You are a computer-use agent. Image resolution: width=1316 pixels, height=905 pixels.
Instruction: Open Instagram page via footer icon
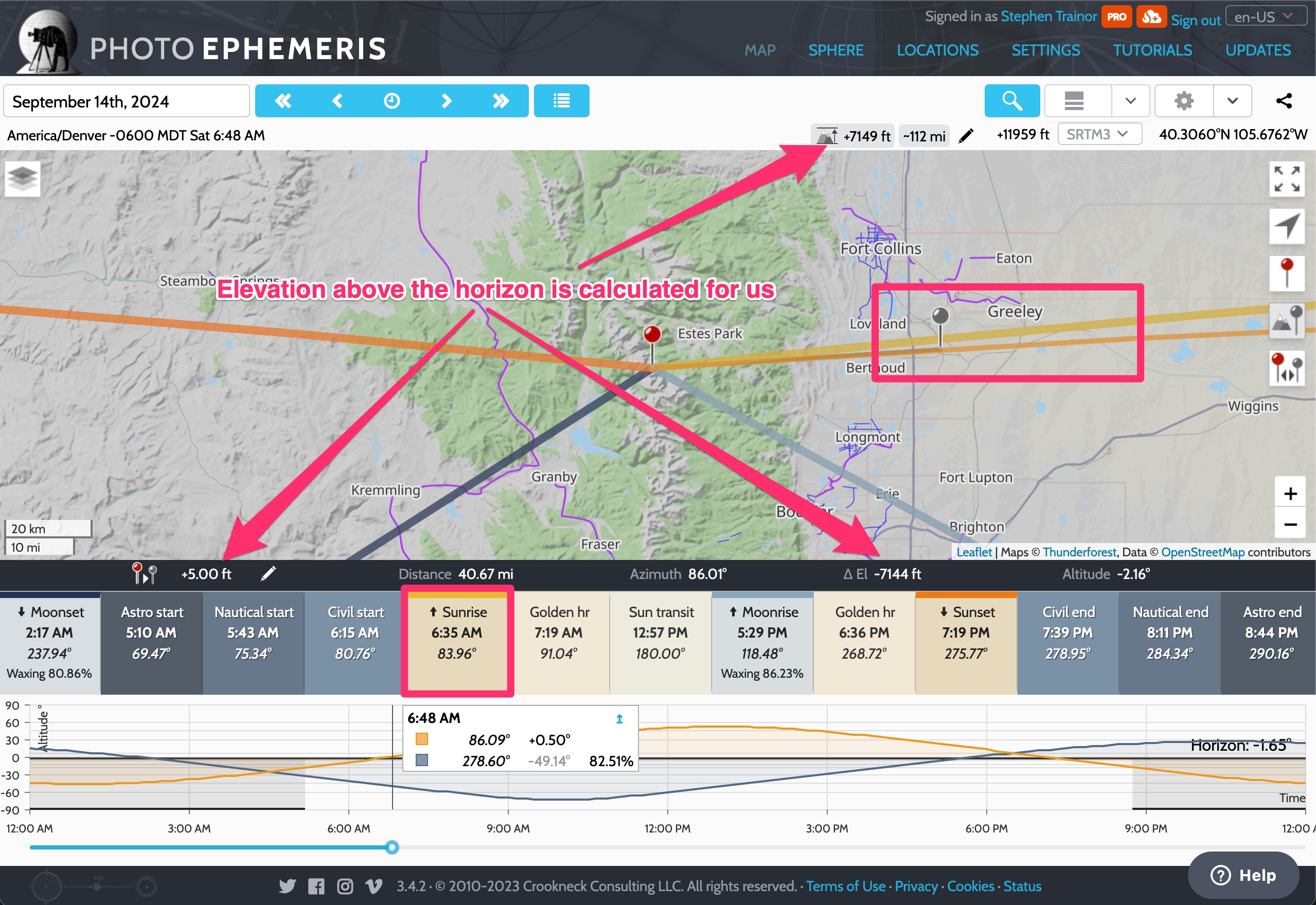coord(345,886)
